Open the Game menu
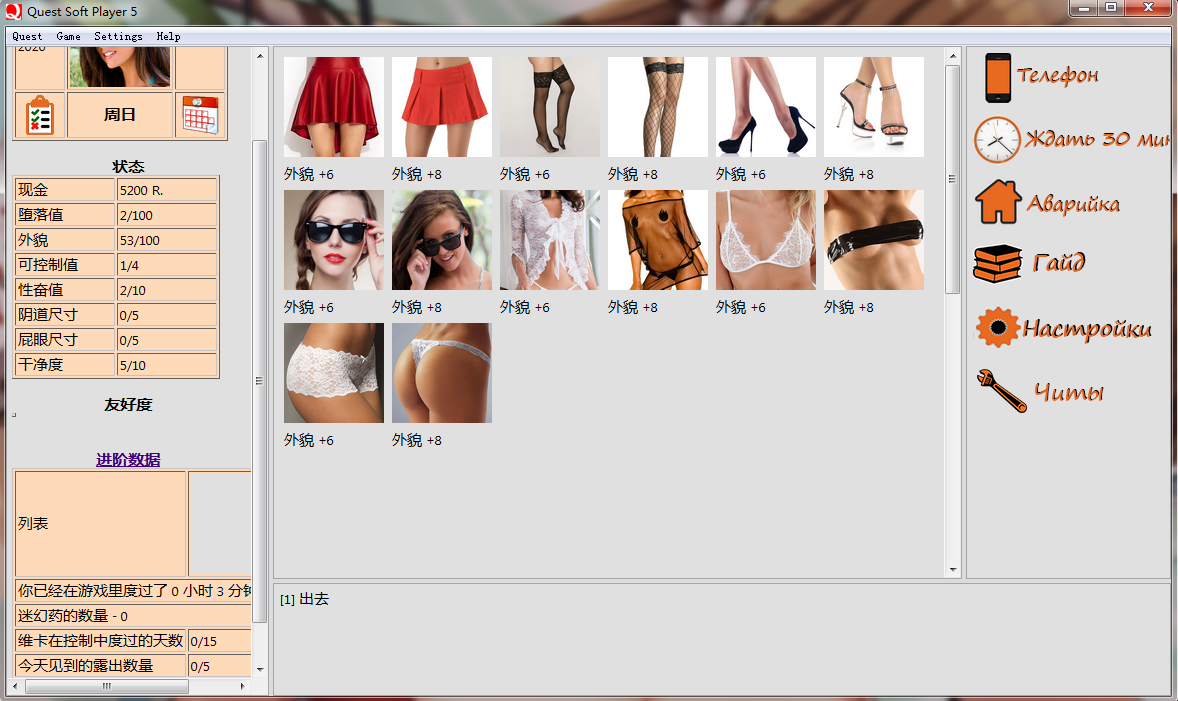 [x=68, y=36]
